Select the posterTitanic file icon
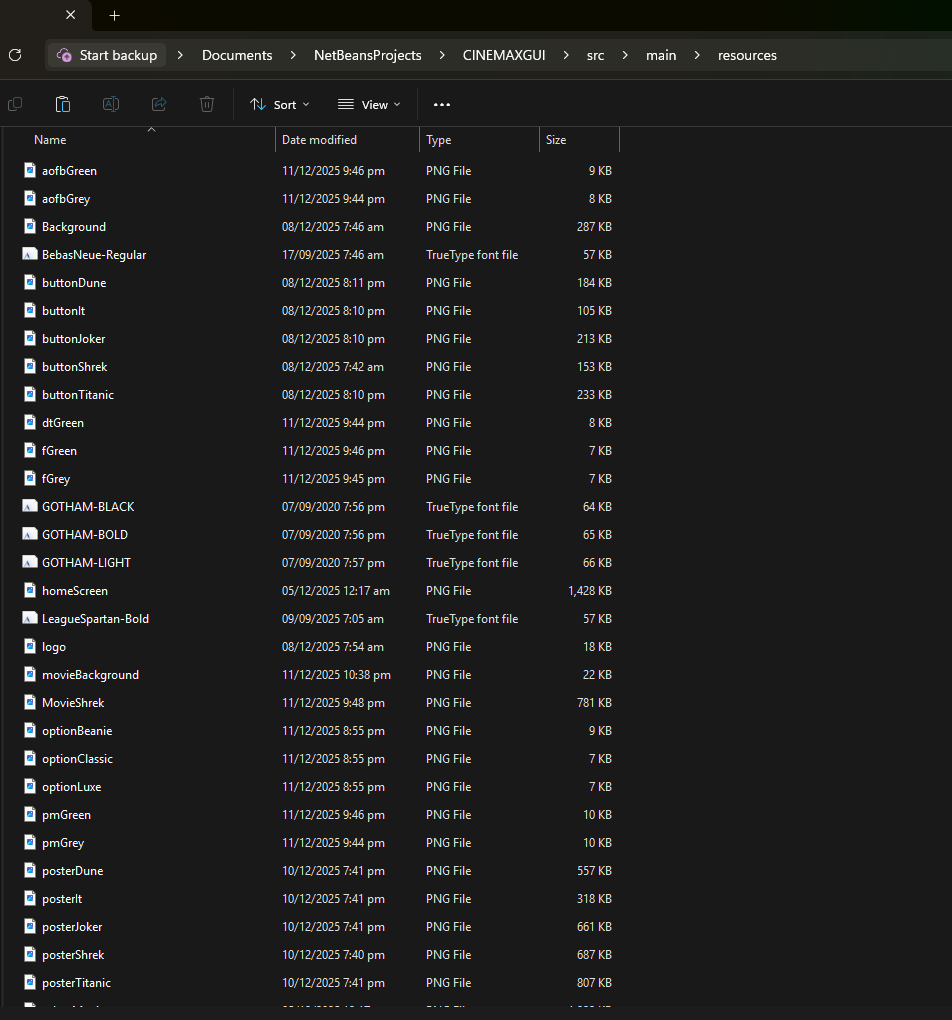Image resolution: width=952 pixels, height=1020 pixels. click(x=30, y=983)
